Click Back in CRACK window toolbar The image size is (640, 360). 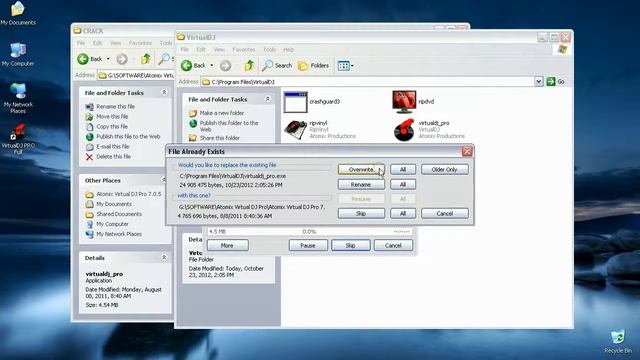tap(90, 59)
